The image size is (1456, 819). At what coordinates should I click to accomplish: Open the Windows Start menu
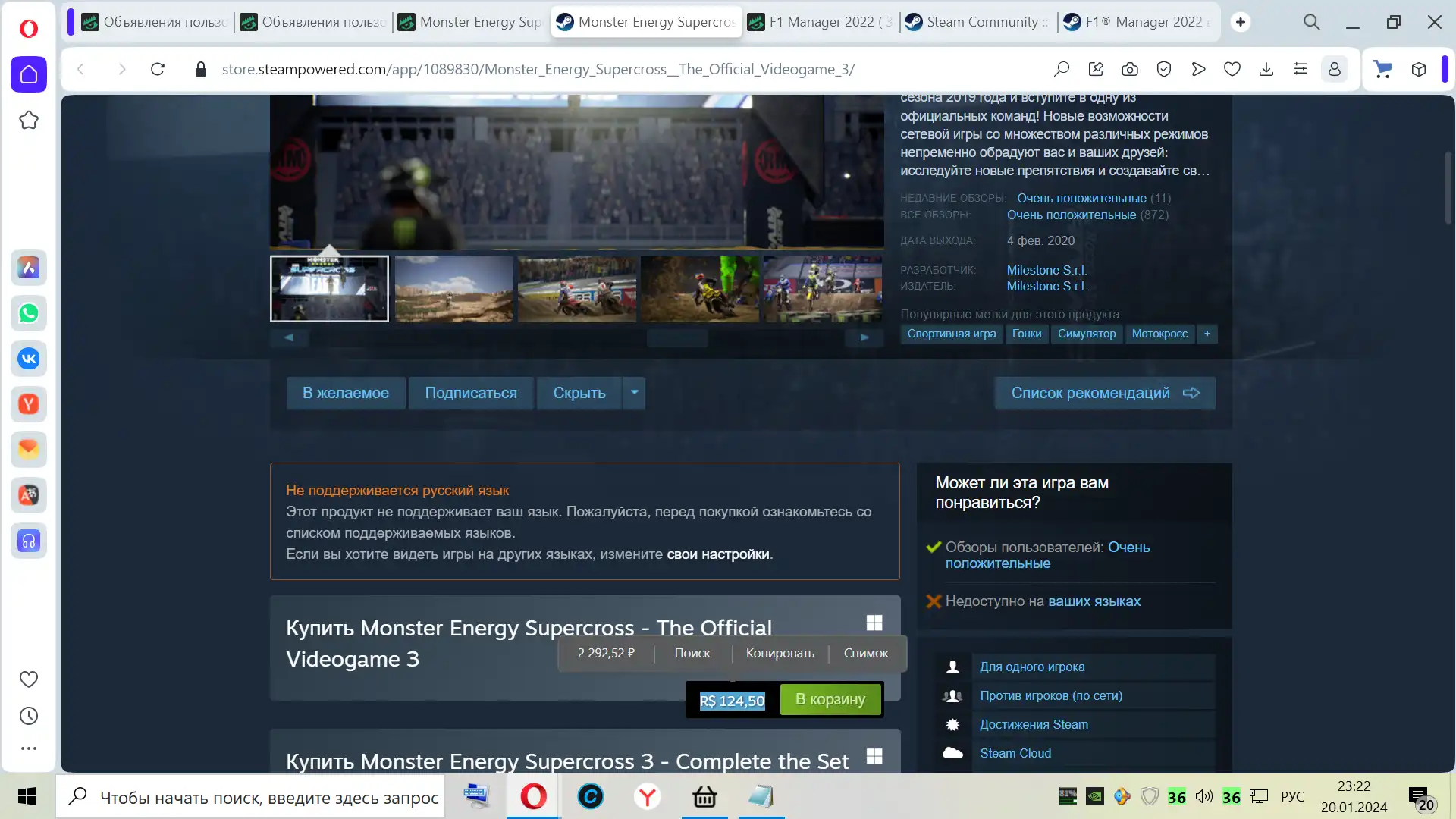point(27,796)
